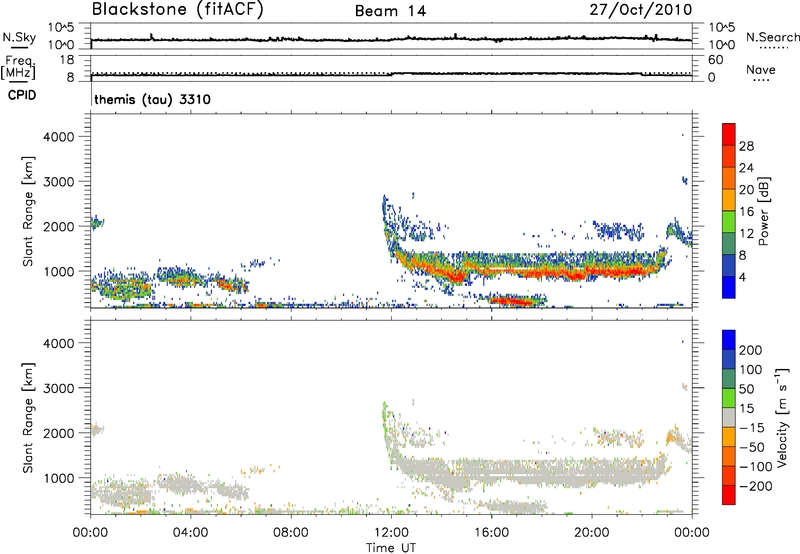
Task: Click the noise trace in the N.Sky panel
Action: 391,39
